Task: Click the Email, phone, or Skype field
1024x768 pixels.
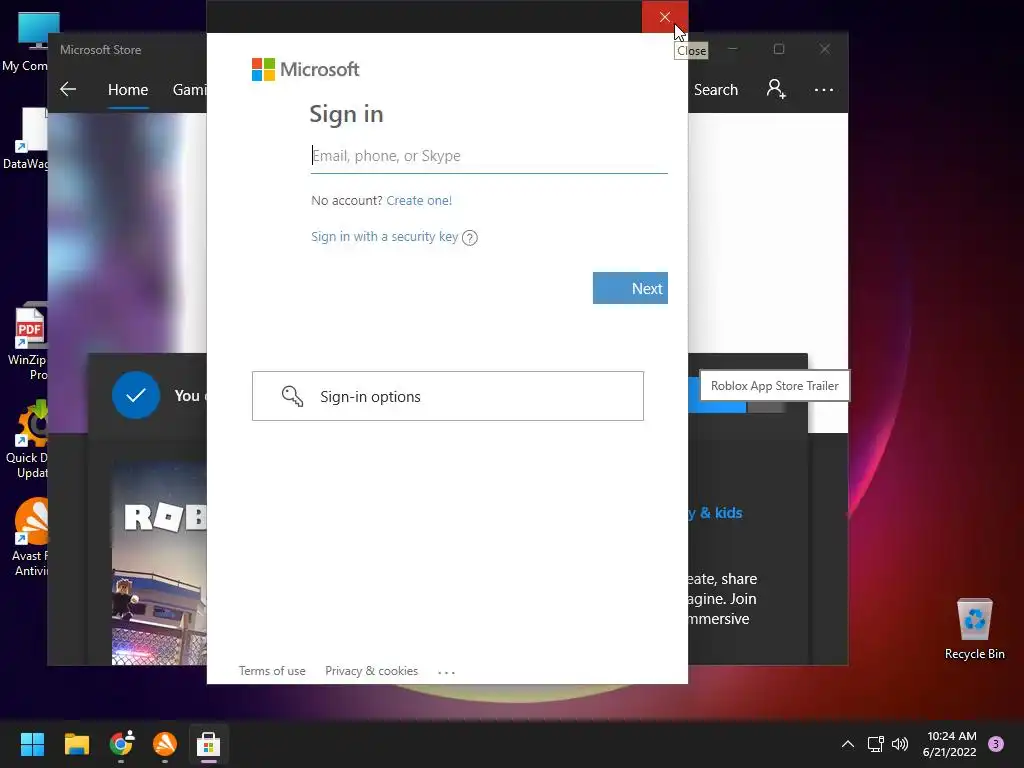Action: click(489, 156)
